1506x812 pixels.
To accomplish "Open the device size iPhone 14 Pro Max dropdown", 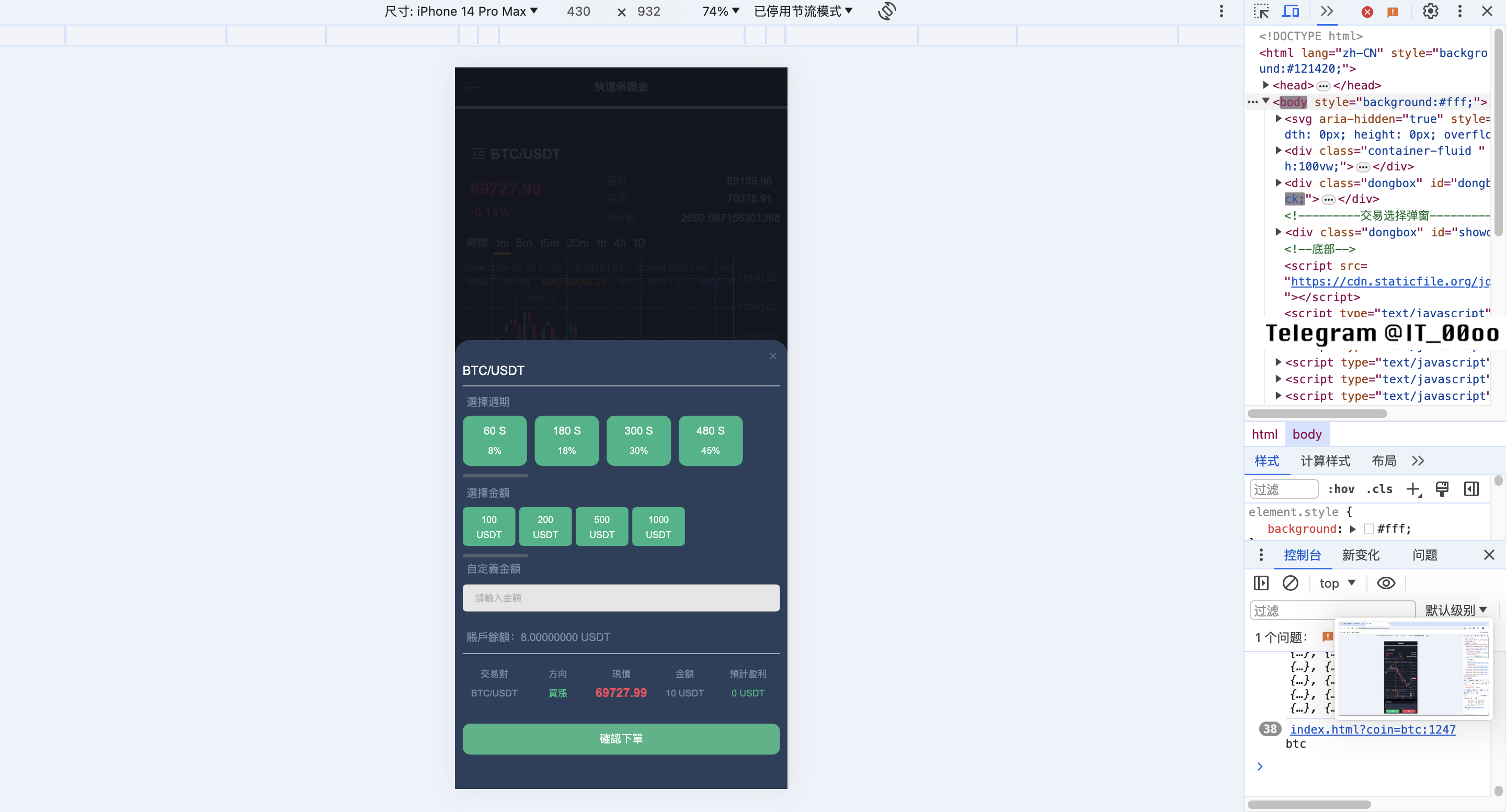I will click(461, 11).
